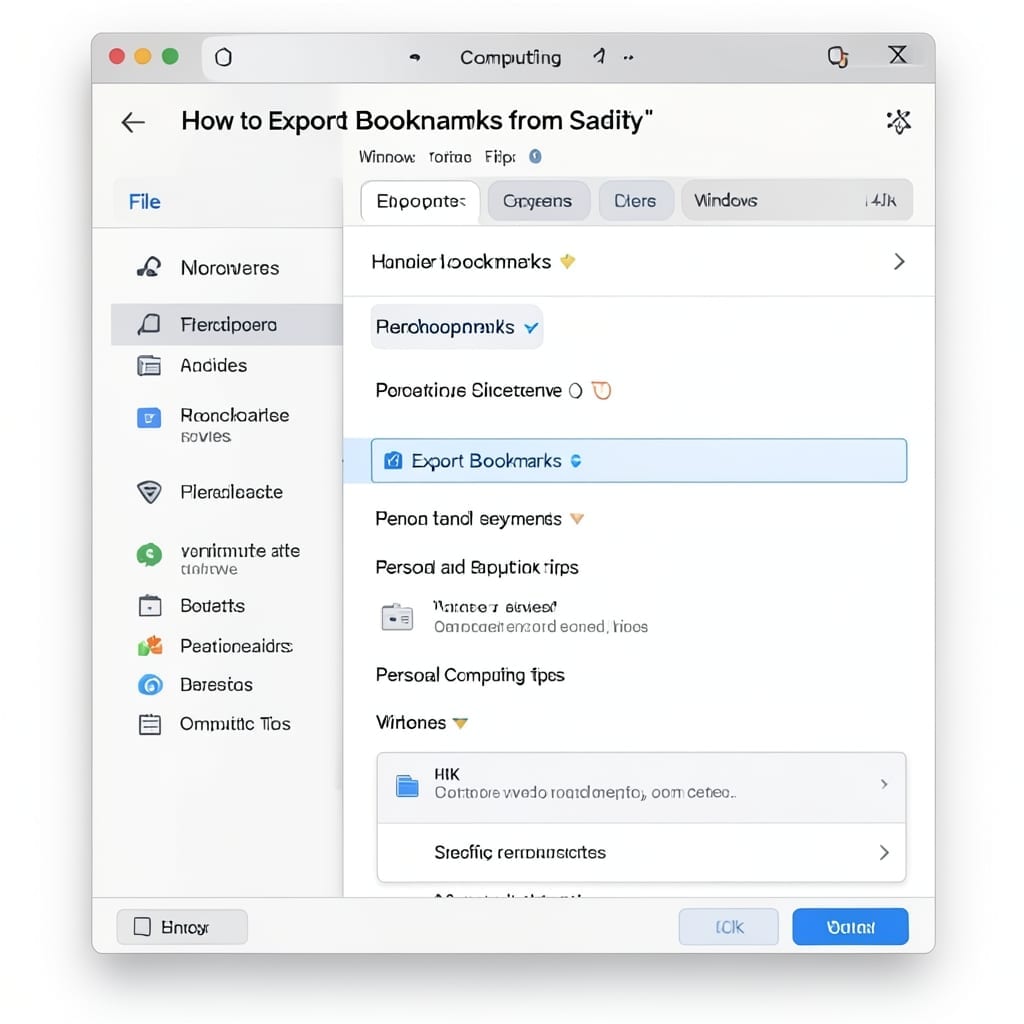The image size is (1024, 1024).
Task: Click the Peationeaidrs puzzle icon
Action: (x=150, y=646)
